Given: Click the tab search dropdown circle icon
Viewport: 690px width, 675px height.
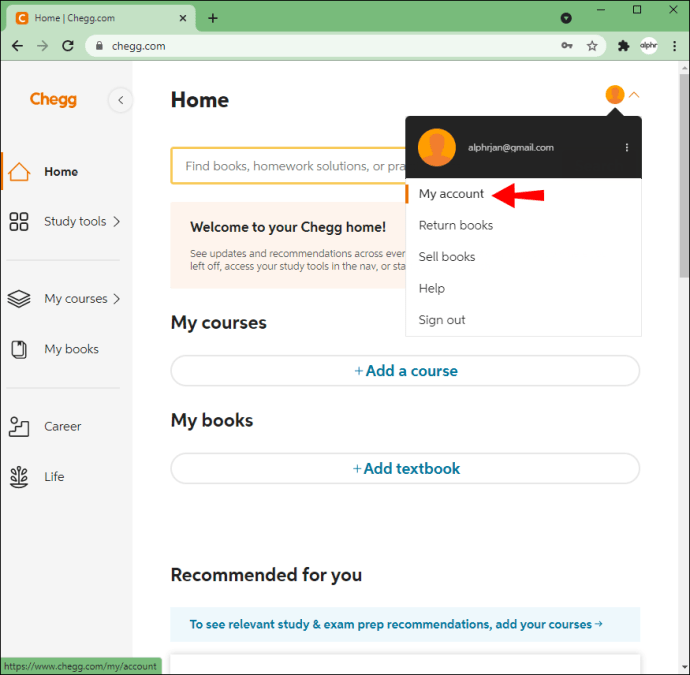Looking at the screenshot, I should pyautogui.click(x=566, y=18).
